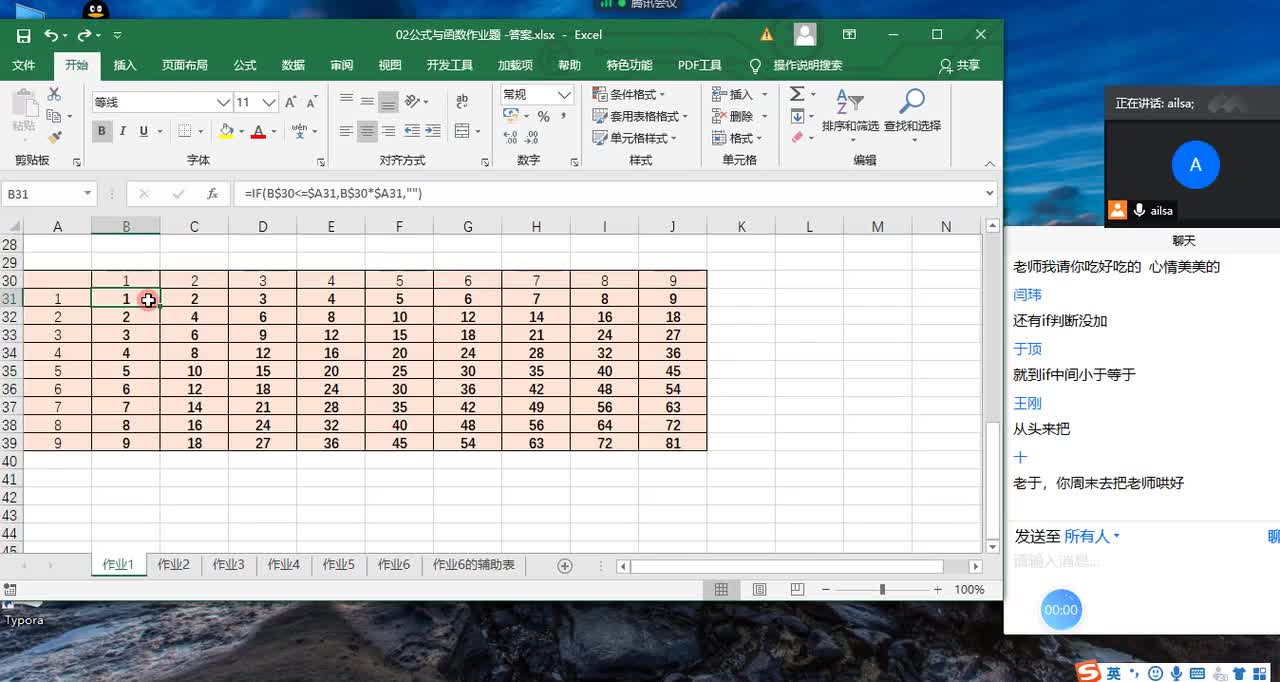Toggle Middle Align

click(x=367, y=101)
